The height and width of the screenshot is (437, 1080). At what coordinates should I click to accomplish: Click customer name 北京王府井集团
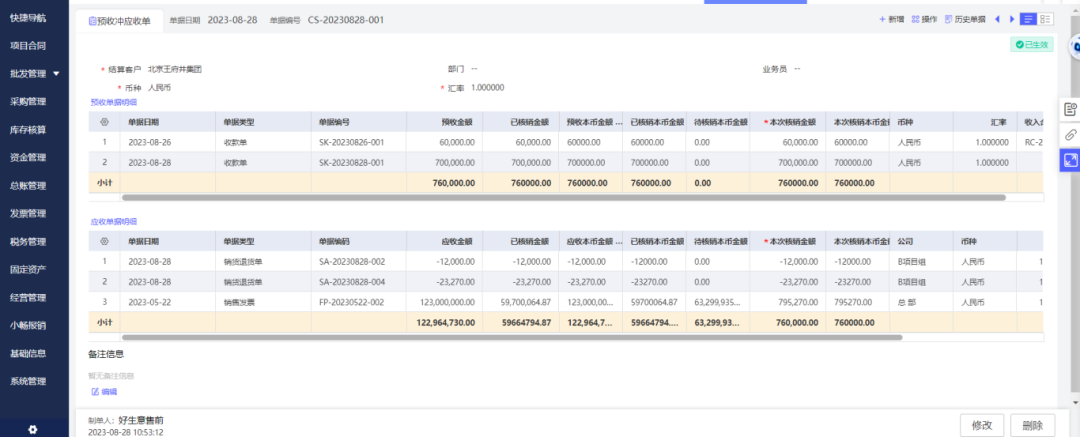175,69
